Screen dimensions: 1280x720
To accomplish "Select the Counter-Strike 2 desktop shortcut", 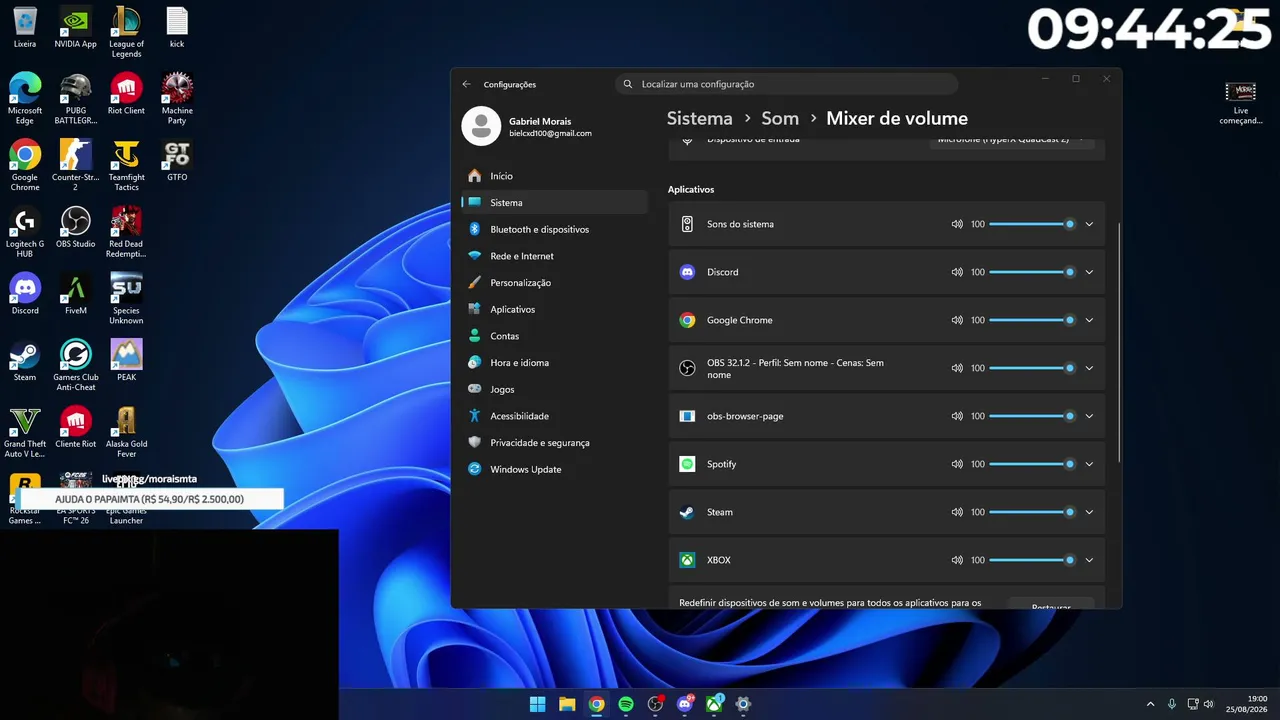I will [76, 166].
